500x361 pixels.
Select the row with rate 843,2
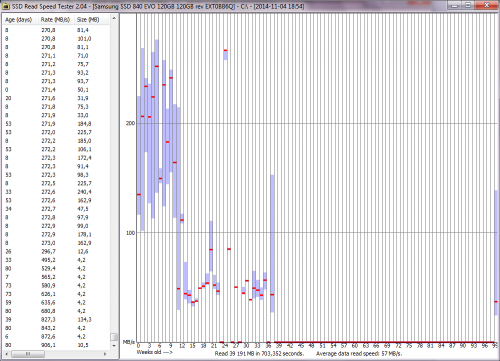tap(56, 328)
